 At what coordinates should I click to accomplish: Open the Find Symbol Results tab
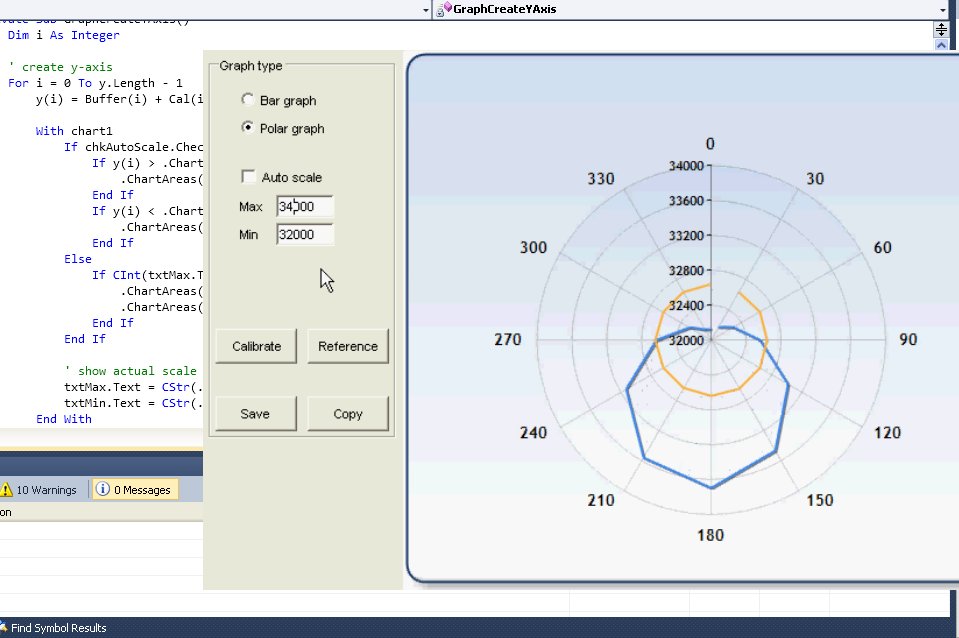click(x=53, y=628)
